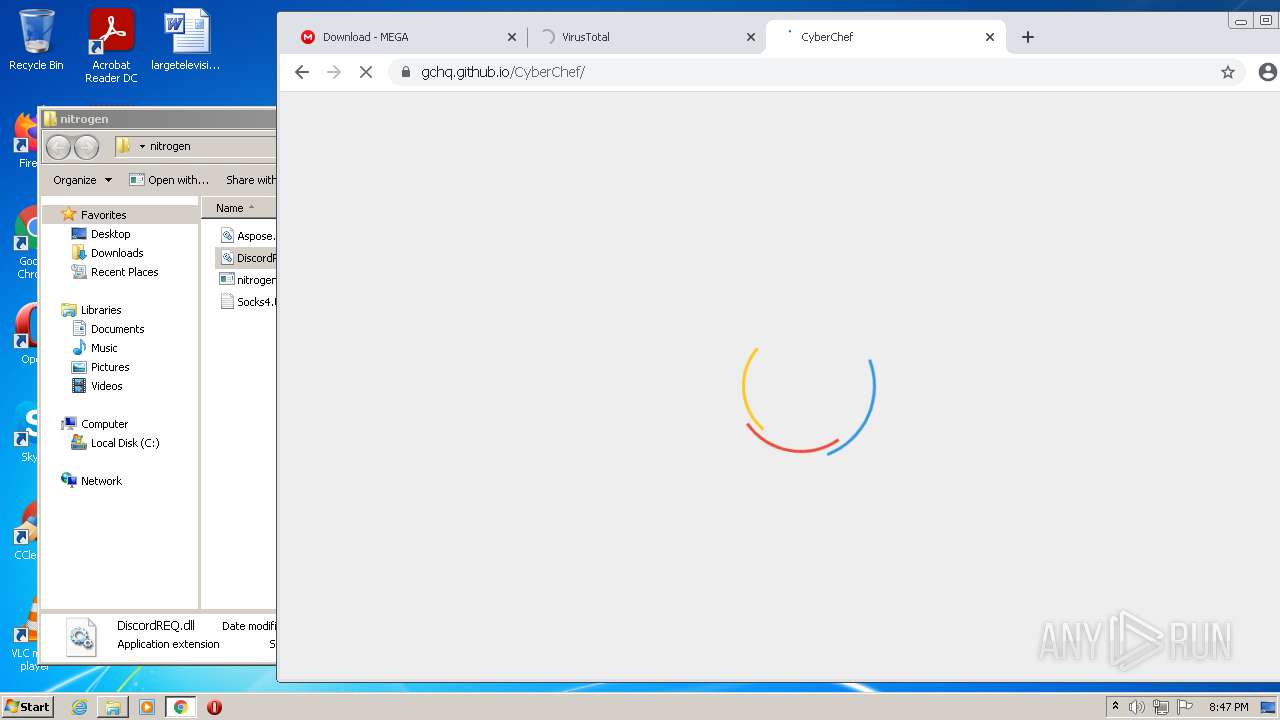Open the nitrogen path dropdown arrow in Explorer
Image resolution: width=1280 pixels, height=720 pixels.
(142, 146)
